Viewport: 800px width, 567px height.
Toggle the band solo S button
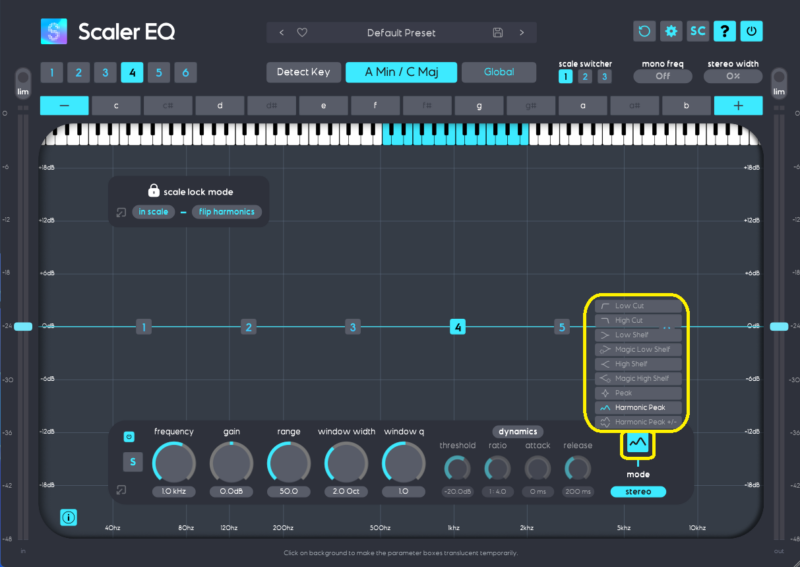coord(130,462)
